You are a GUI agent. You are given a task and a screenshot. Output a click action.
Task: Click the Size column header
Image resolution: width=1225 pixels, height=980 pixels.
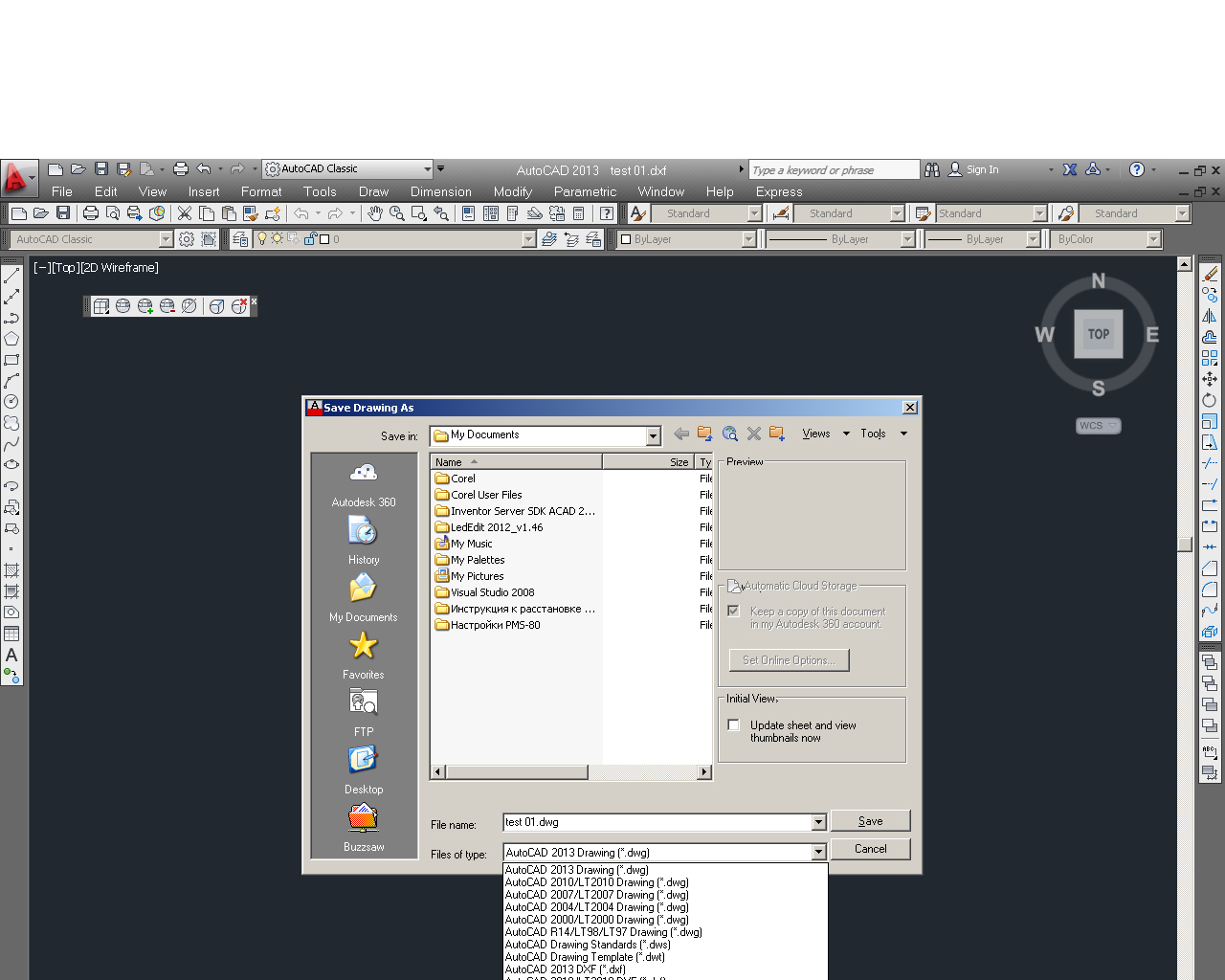[649, 462]
